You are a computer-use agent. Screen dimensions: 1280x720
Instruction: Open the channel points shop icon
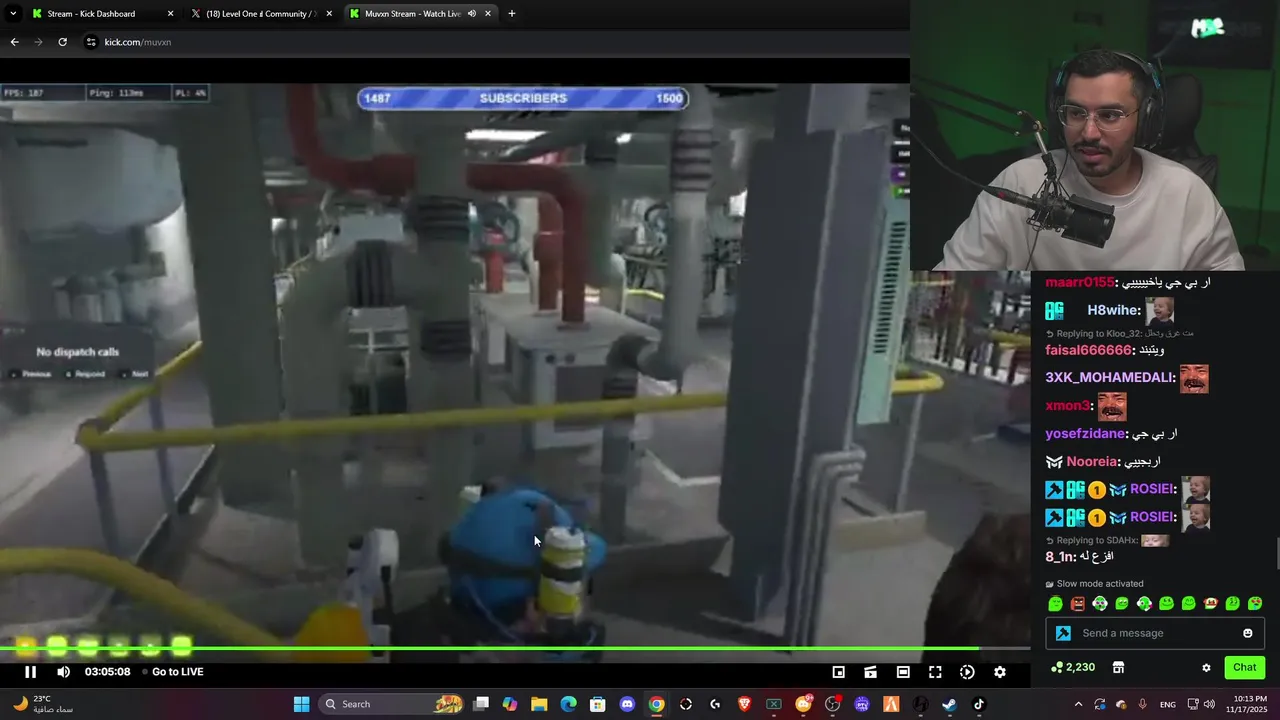coord(1118,668)
